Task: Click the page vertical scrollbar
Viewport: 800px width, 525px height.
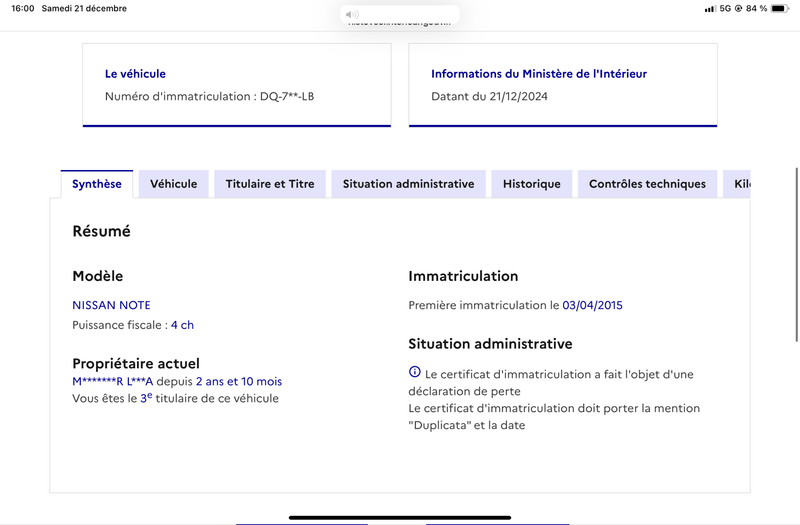Action: click(796, 255)
